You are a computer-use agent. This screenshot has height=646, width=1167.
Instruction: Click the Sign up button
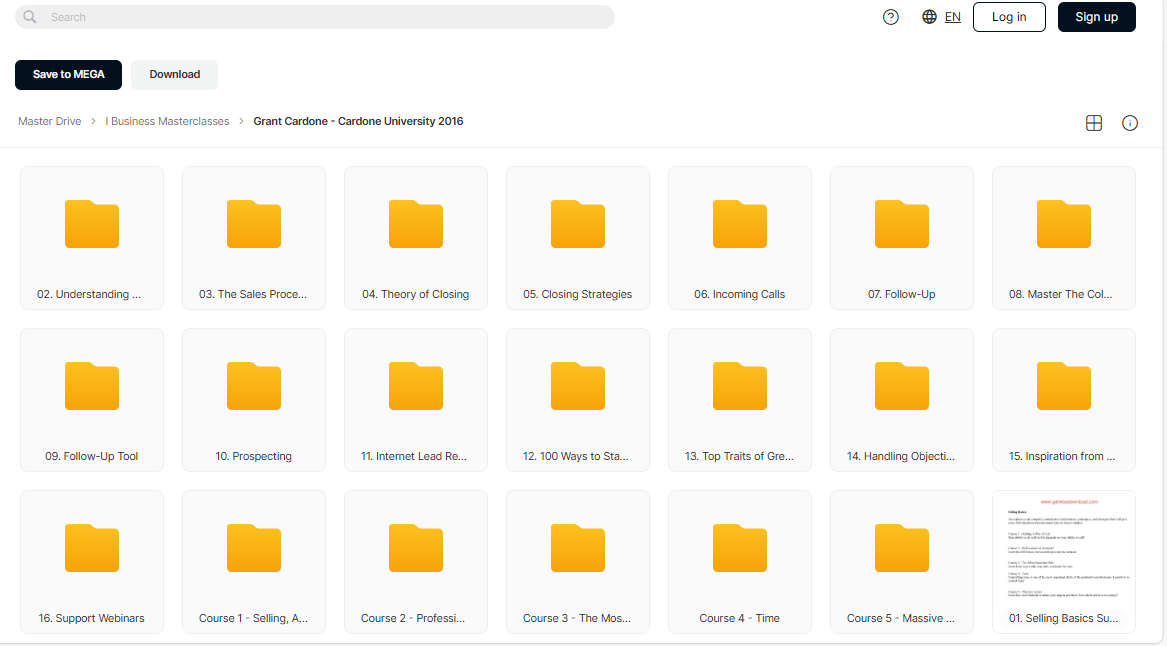(1096, 16)
